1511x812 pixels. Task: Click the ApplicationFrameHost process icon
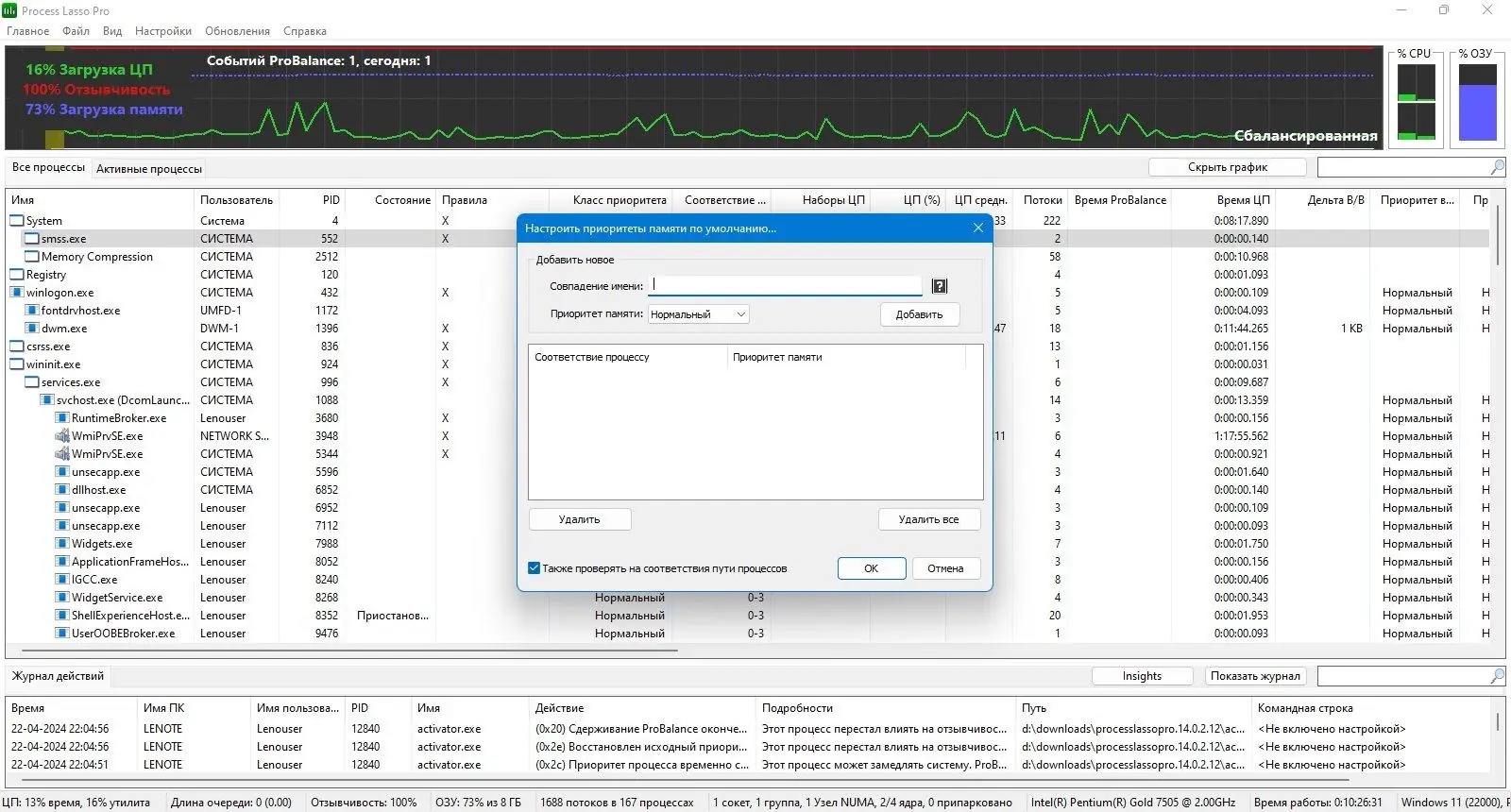point(62,562)
